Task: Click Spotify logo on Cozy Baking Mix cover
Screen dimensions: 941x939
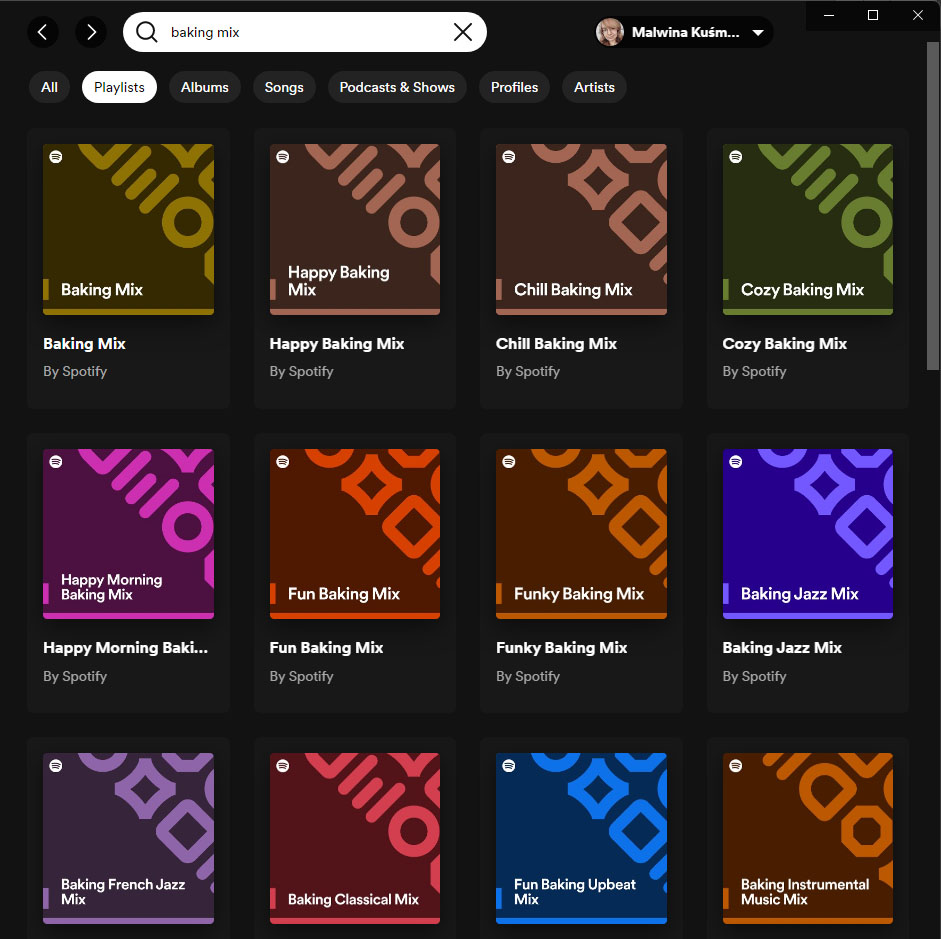Action: tap(735, 157)
